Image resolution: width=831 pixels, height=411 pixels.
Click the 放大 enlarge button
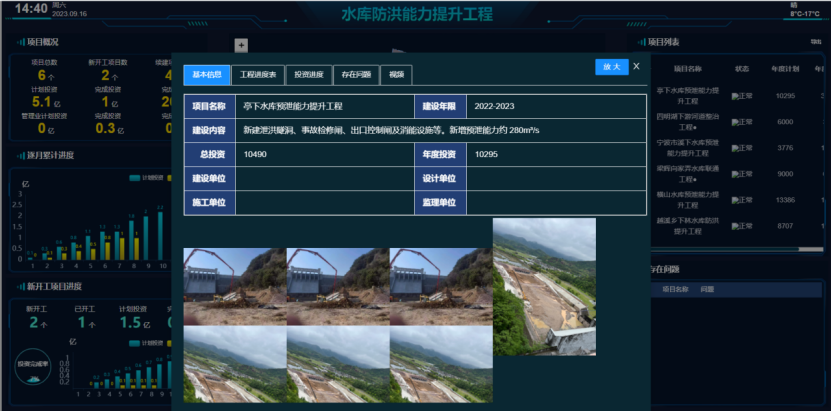[x=611, y=66]
